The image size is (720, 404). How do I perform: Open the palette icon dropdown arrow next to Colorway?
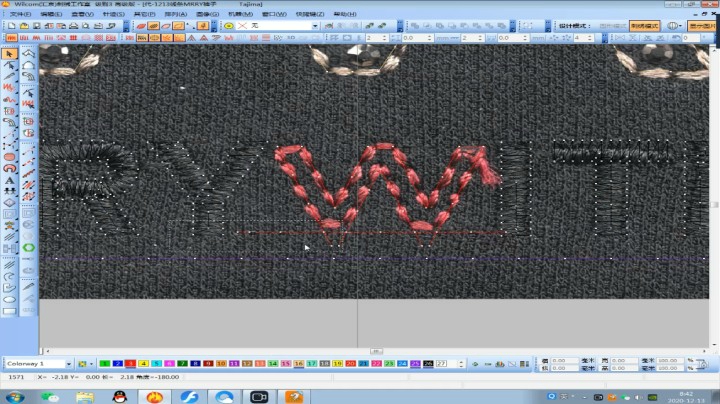[x=91, y=364]
